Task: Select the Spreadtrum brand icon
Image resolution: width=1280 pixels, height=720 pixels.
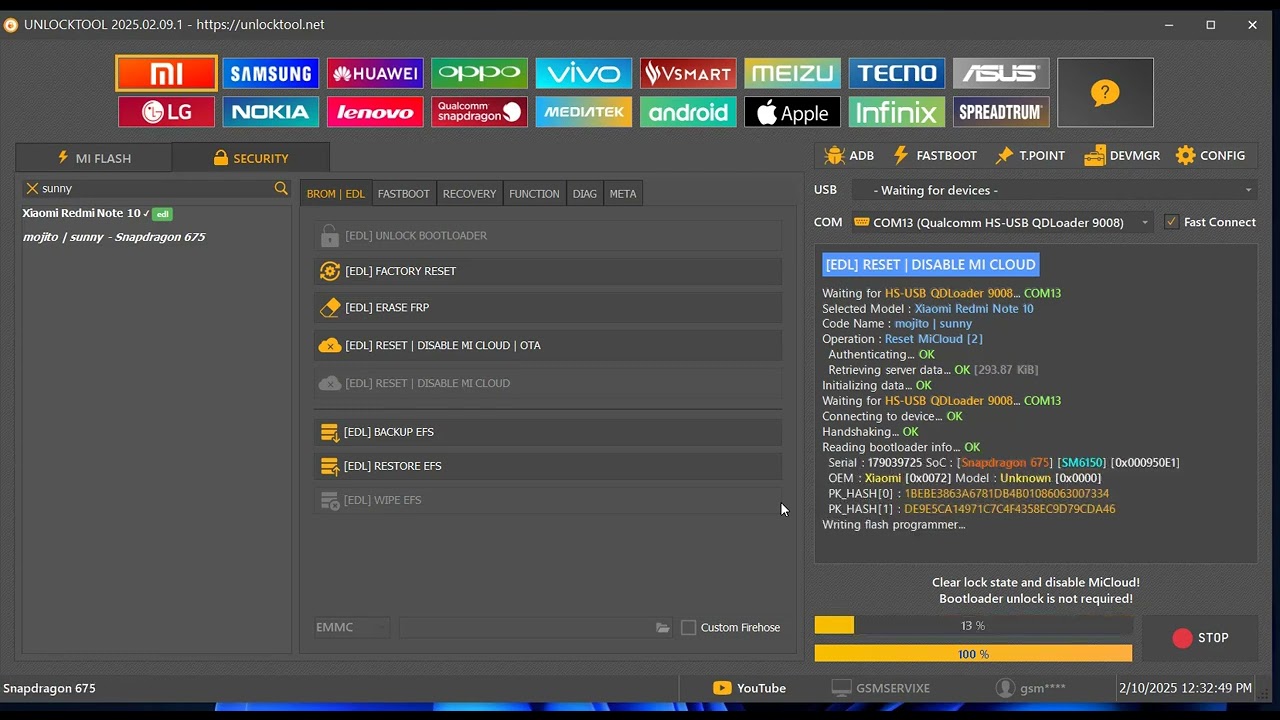Action: [1001, 112]
